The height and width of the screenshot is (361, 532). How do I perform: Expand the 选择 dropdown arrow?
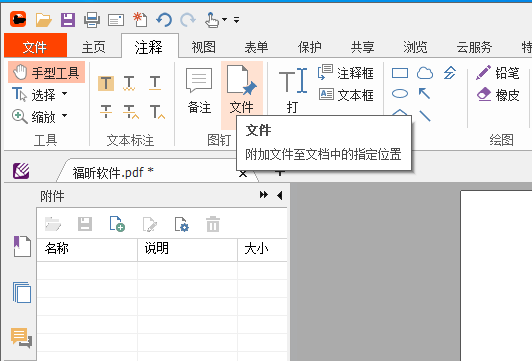(64, 93)
